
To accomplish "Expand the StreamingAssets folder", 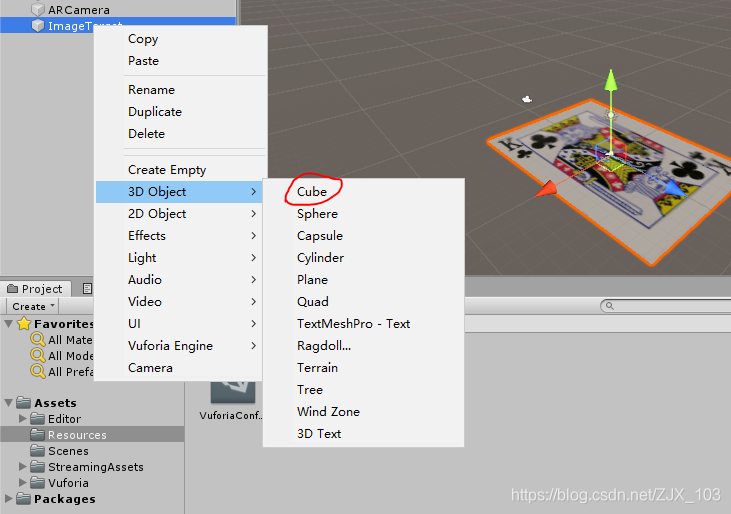I will (22, 466).
